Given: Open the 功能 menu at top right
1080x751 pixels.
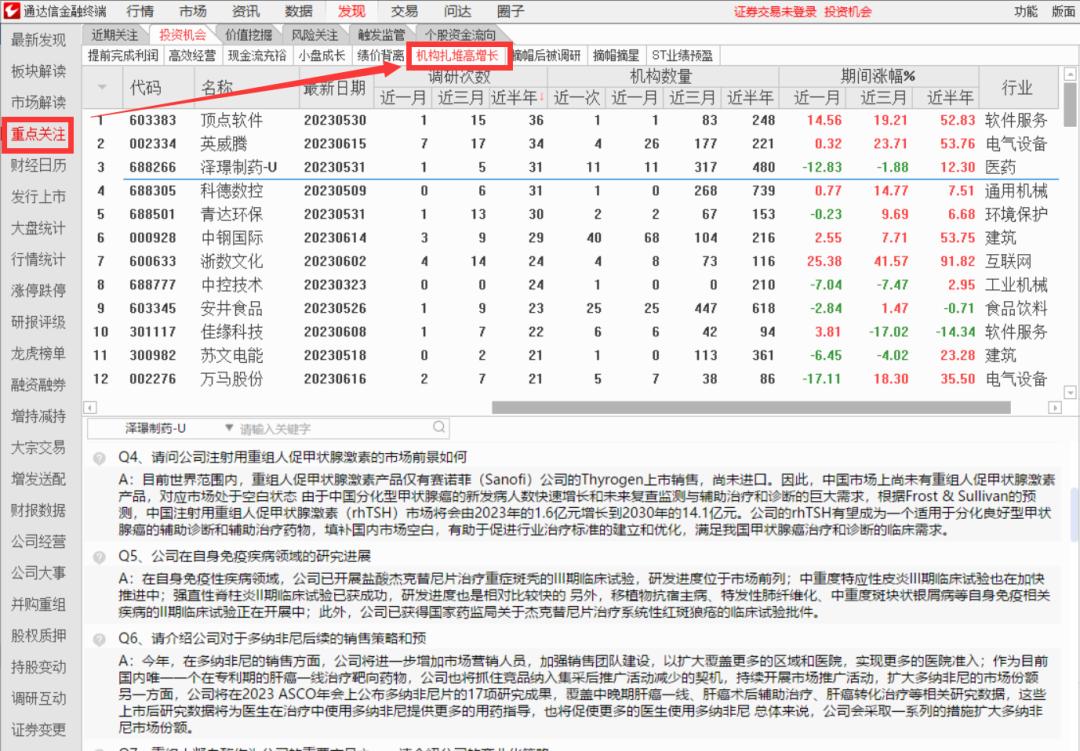Looking at the screenshot, I should (x=1026, y=11).
